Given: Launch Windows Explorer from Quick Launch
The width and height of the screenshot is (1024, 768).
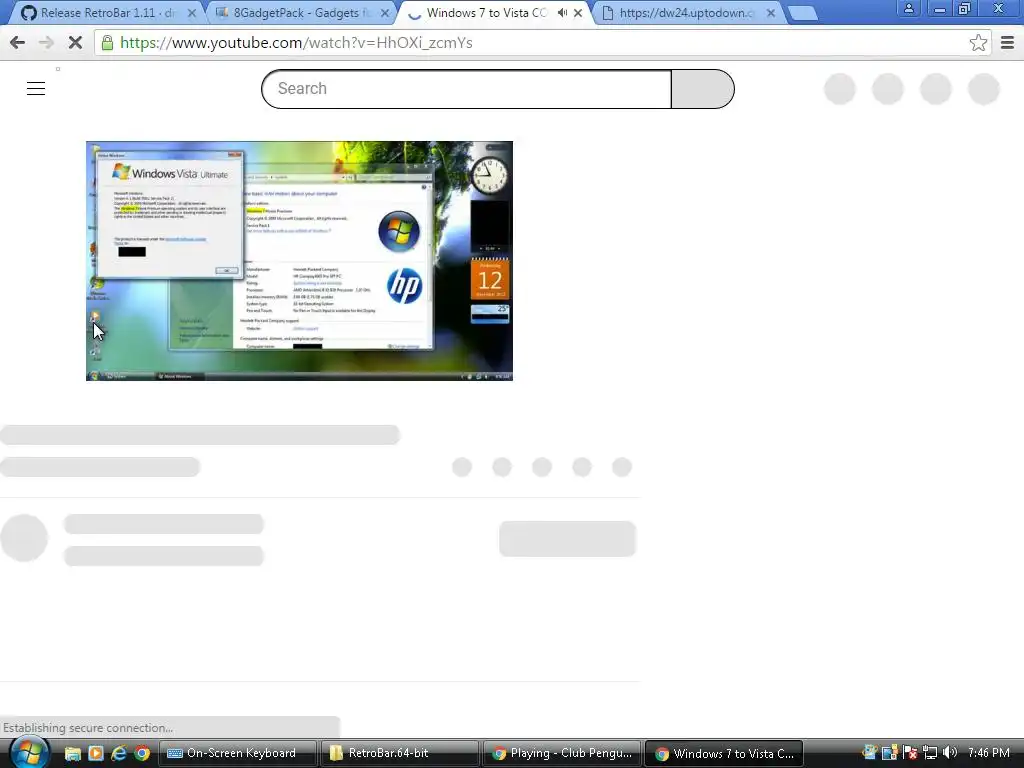Looking at the screenshot, I should [x=72, y=754].
